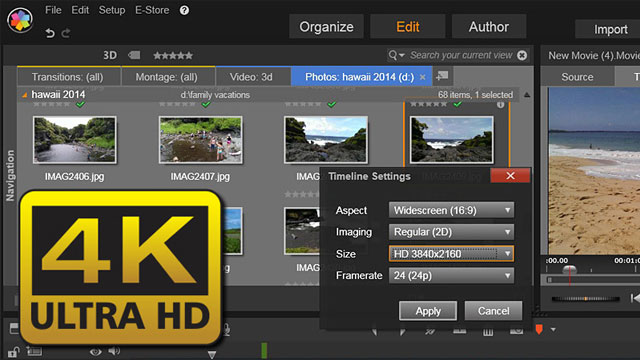The image size is (640, 360).
Task: Cancel the Timeline Settings dialog
Action: click(493, 311)
